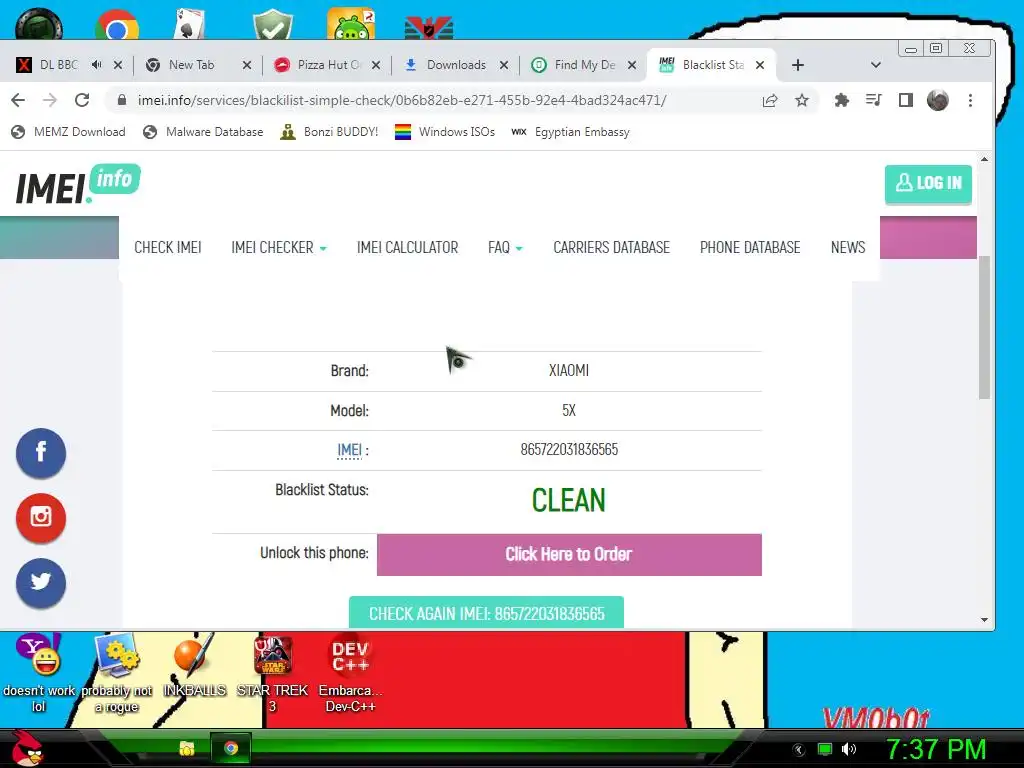Open NEWS menu item
This screenshot has width=1024, height=768.
tap(848, 248)
